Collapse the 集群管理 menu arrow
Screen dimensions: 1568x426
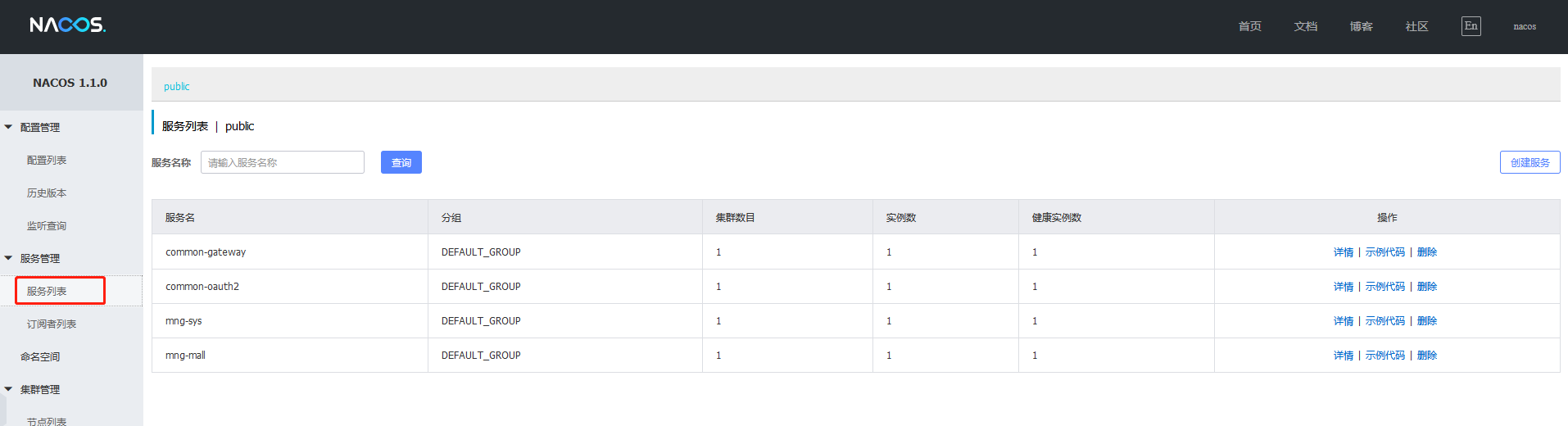click(8, 389)
